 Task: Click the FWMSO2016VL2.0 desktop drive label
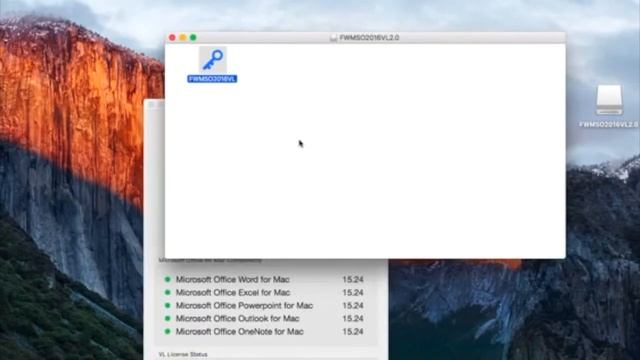click(609, 124)
